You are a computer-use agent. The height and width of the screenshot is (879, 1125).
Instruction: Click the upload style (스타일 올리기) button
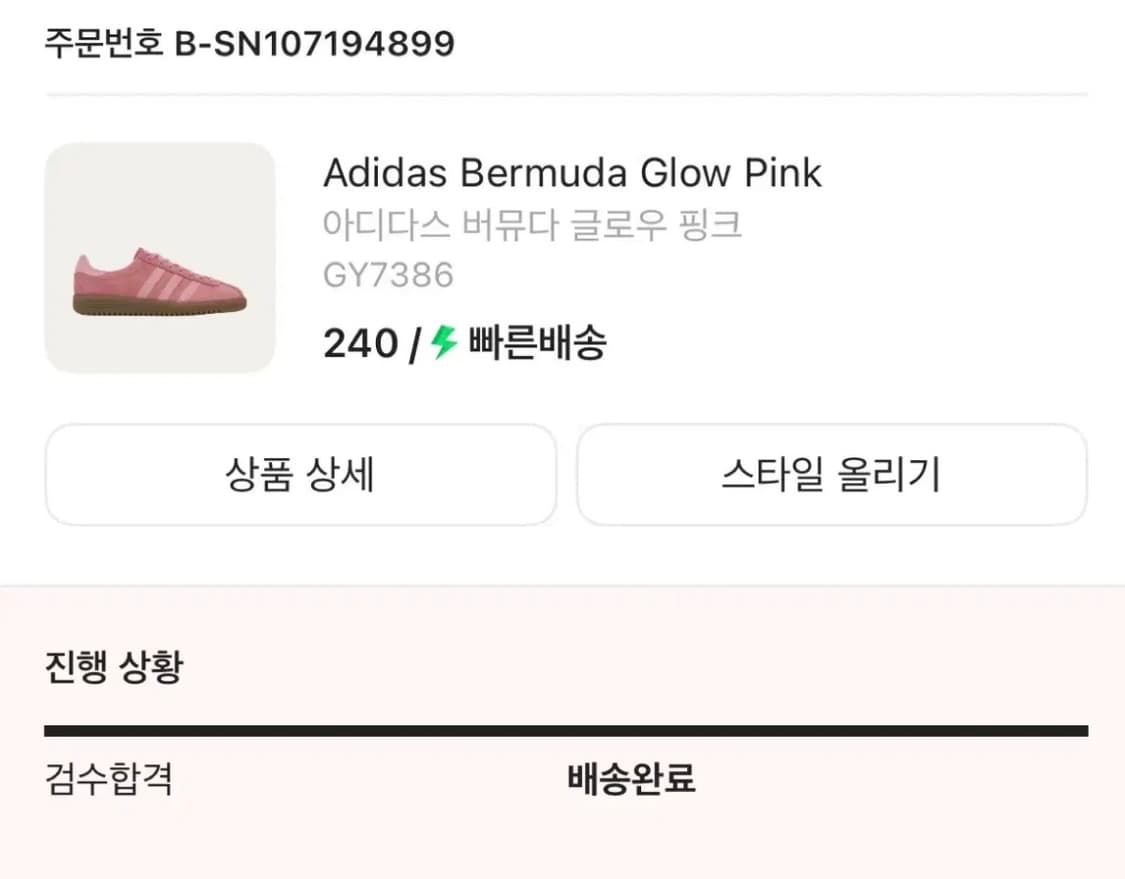tap(833, 475)
